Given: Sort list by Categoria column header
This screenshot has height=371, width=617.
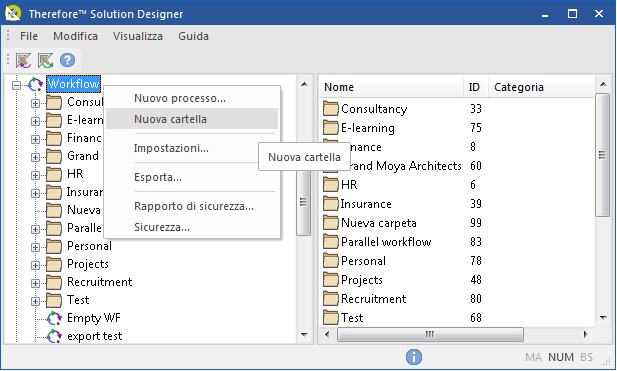Looking at the screenshot, I should 541,87.
